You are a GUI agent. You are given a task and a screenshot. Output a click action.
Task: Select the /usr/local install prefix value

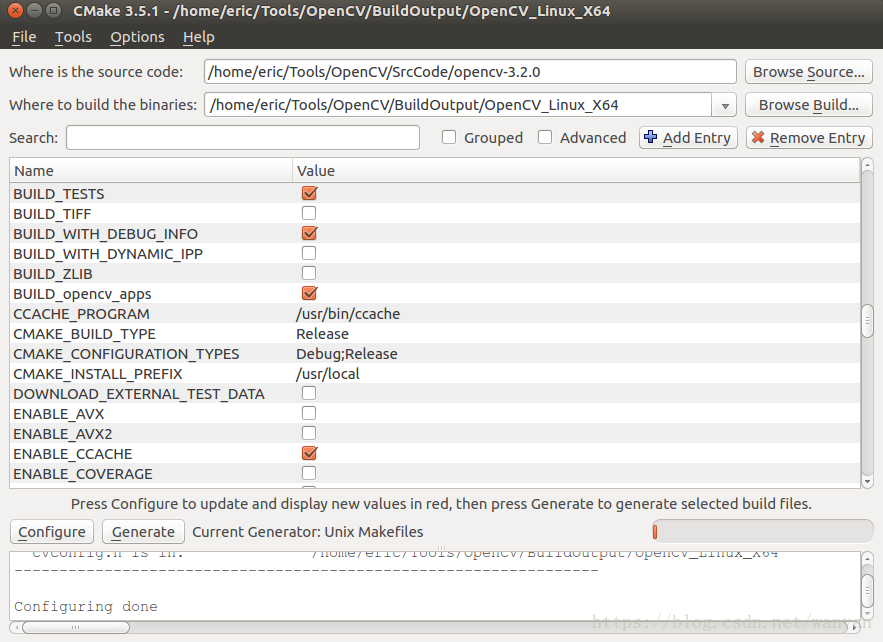pos(328,374)
